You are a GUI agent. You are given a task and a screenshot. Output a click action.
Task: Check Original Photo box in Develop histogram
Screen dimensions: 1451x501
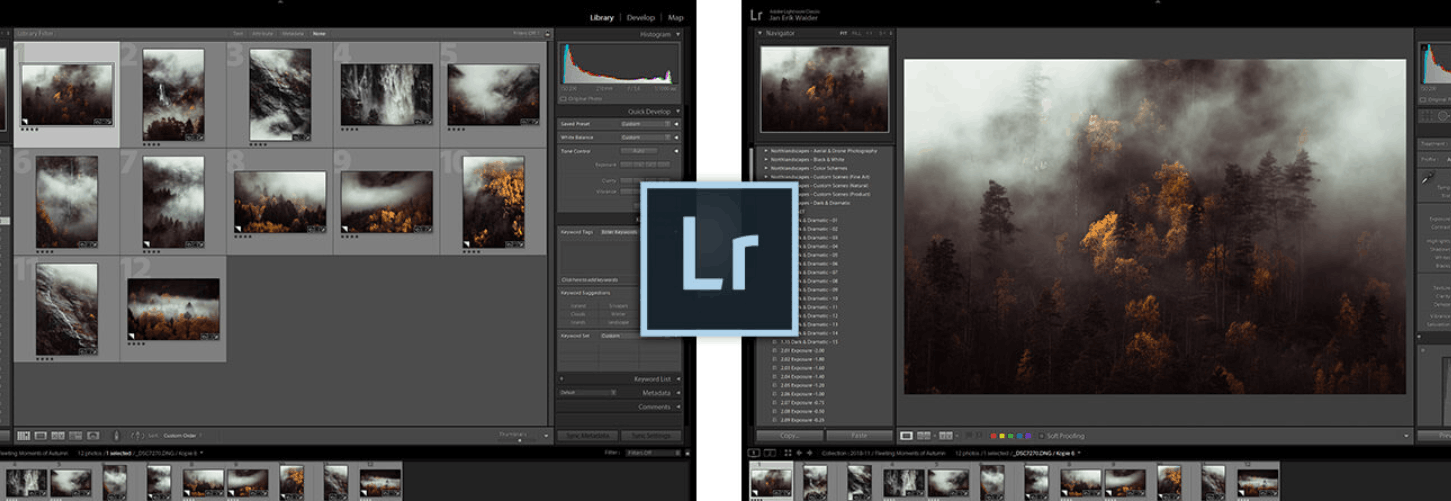click(1423, 100)
